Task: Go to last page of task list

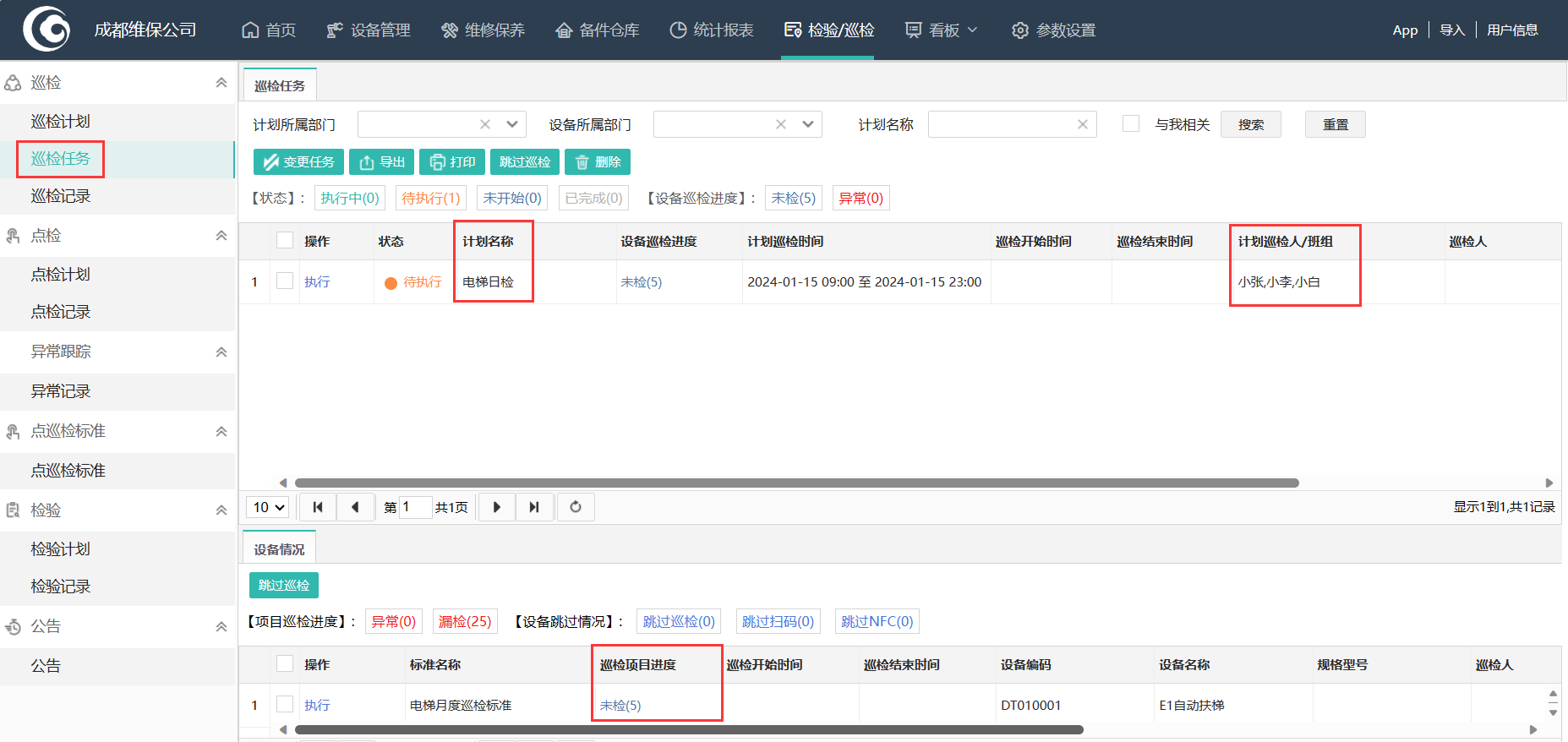Action: [x=534, y=507]
